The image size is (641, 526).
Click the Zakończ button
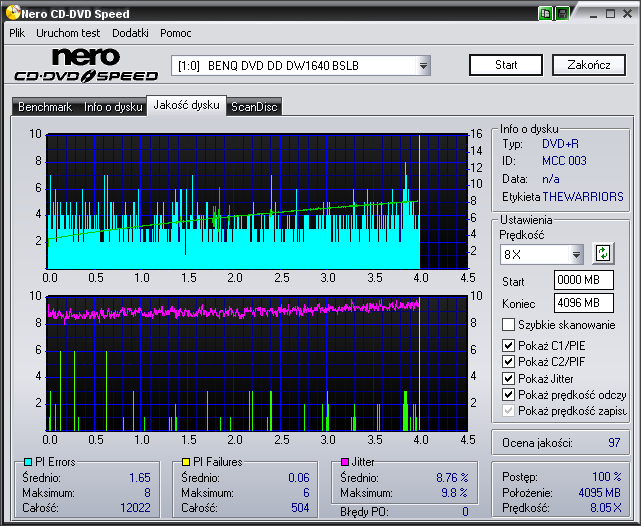pos(589,65)
